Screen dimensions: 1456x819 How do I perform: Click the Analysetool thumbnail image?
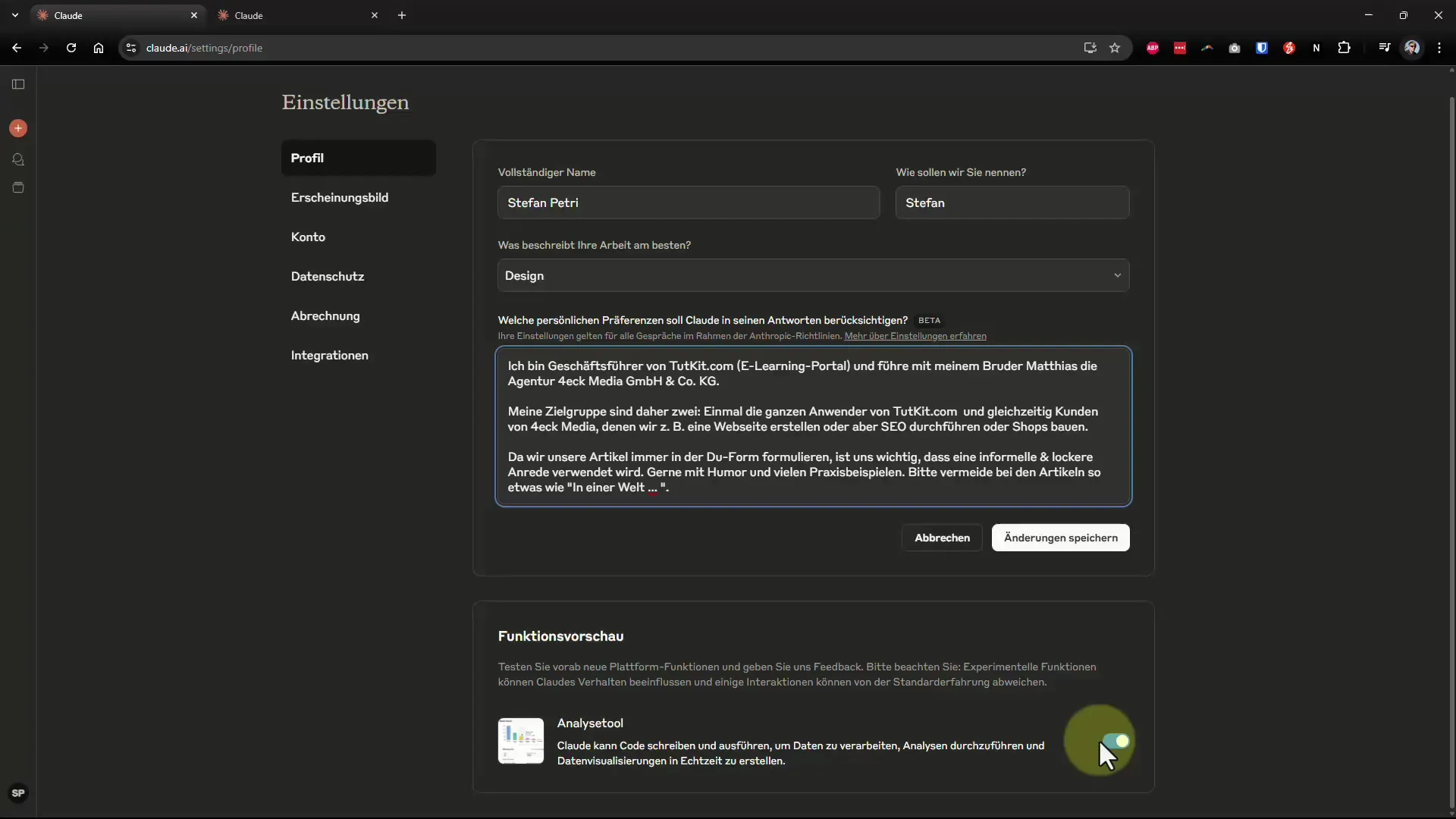[x=521, y=741]
